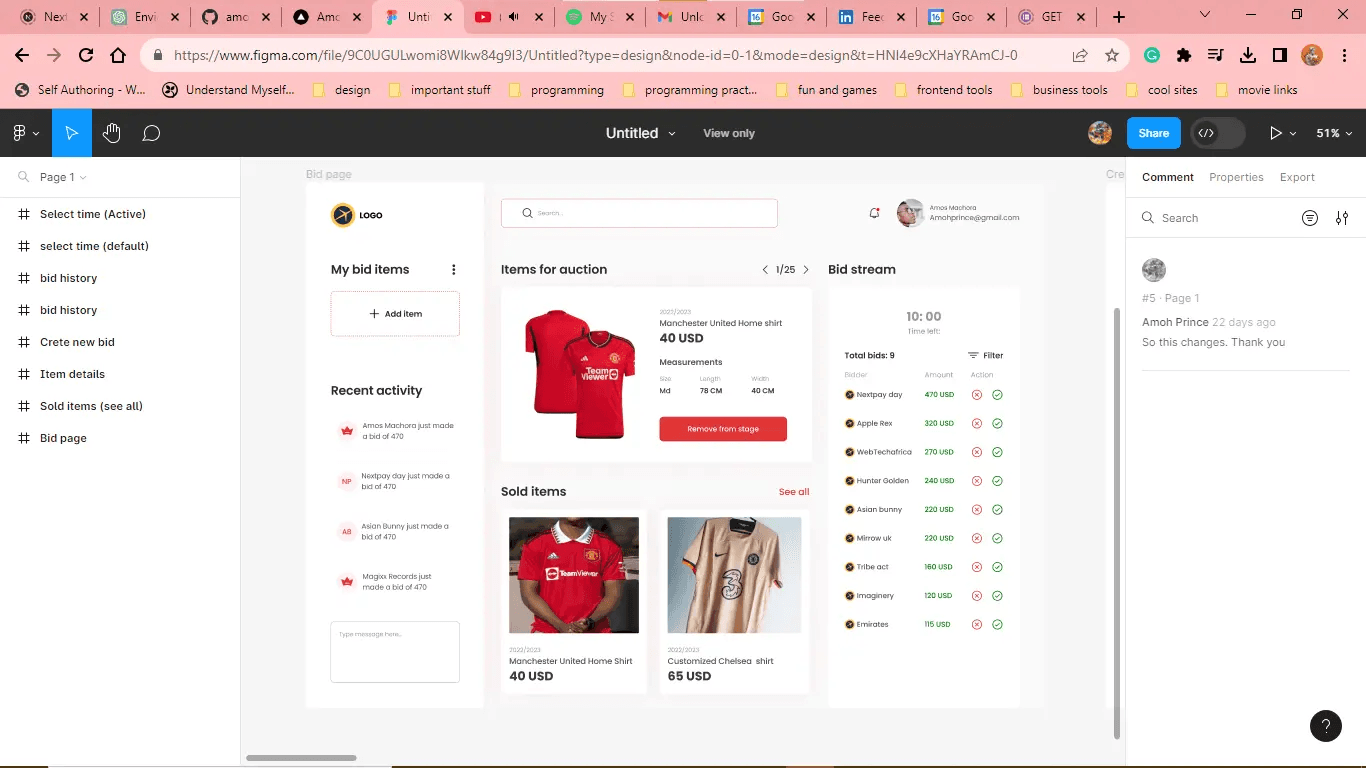
Task: Switch to the Properties tab
Action: click(1236, 177)
